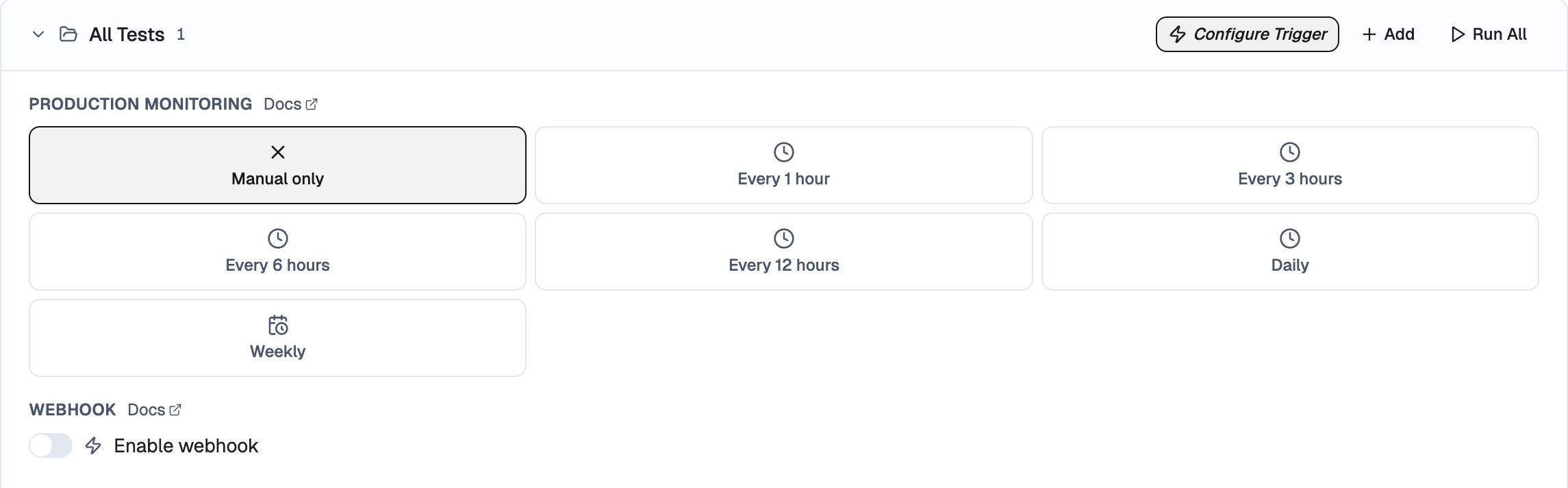Open the Webhook section

click(x=72, y=409)
